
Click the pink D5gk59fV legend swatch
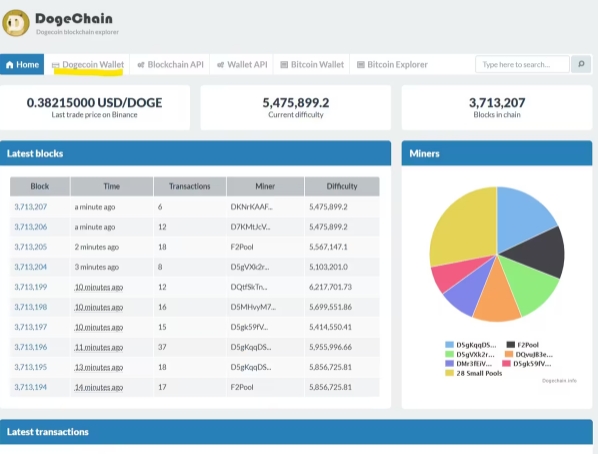(x=506, y=364)
